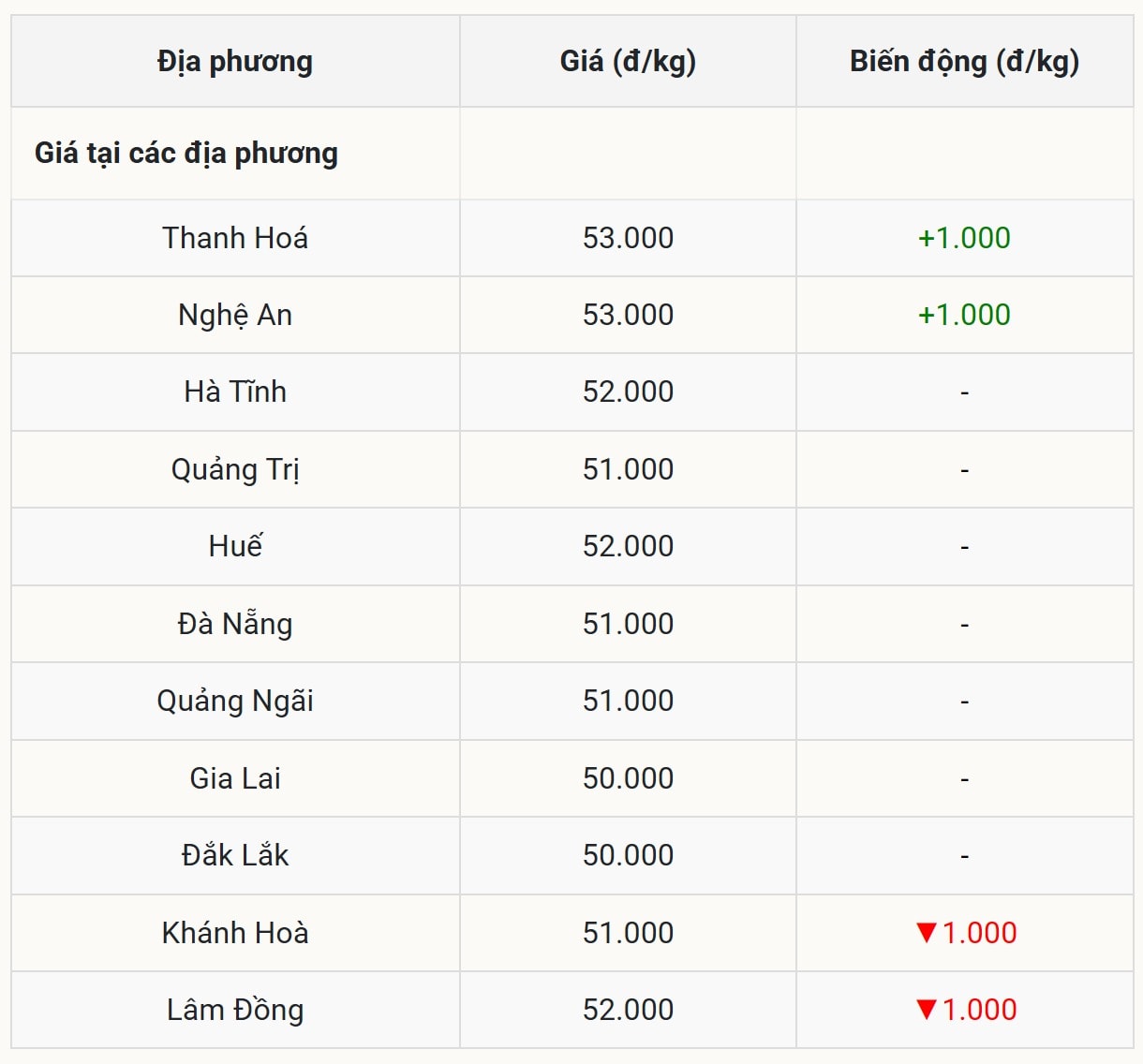Click the 52.000 price for Hà Tĩnh
1143x1064 pixels.
point(628,392)
